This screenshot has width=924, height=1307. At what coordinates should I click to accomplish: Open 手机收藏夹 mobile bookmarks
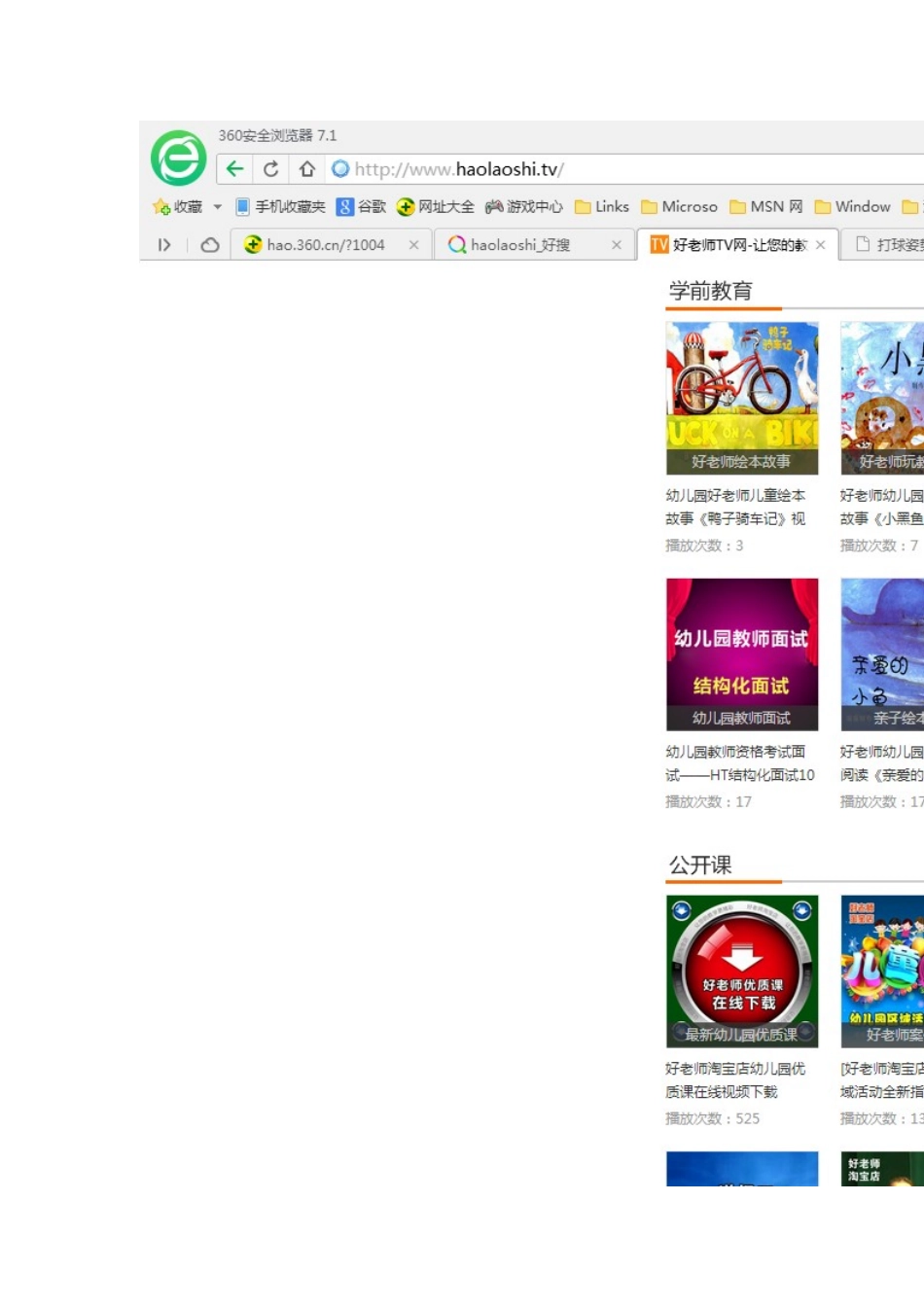tap(280, 207)
